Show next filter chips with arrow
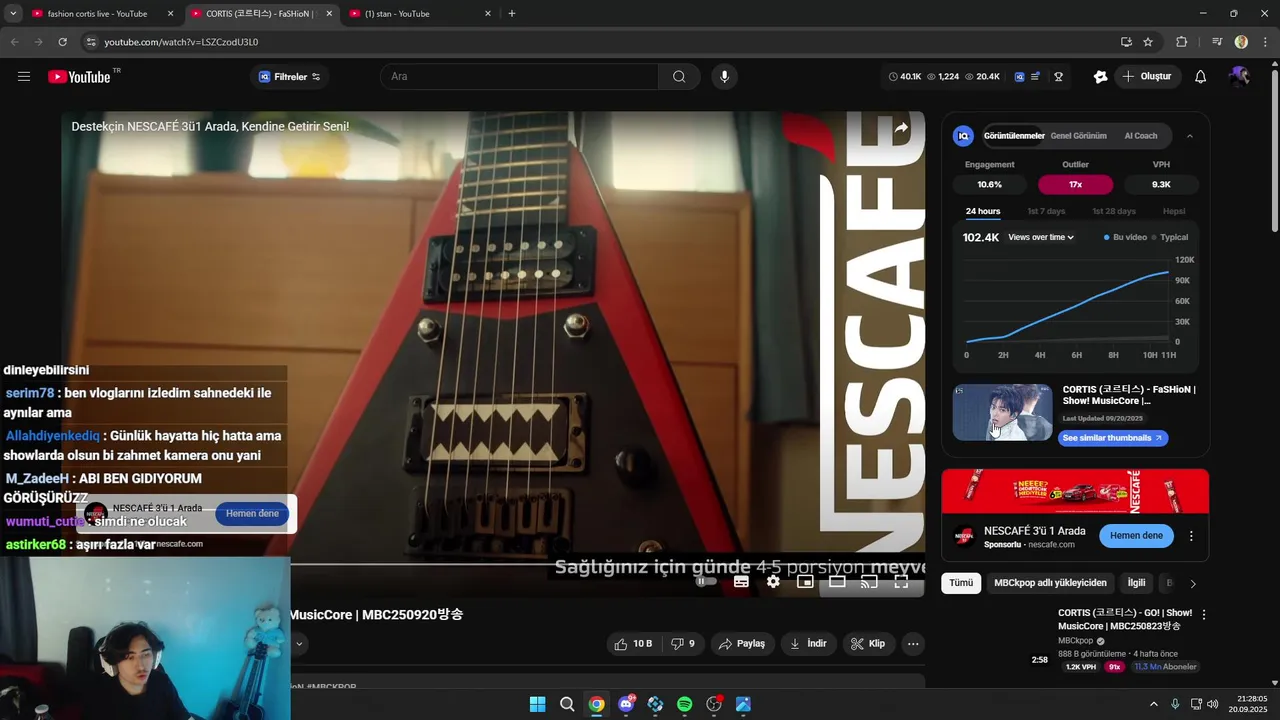The width and height of the screenshot is (1280, 720). click(x=1192, y=583)
